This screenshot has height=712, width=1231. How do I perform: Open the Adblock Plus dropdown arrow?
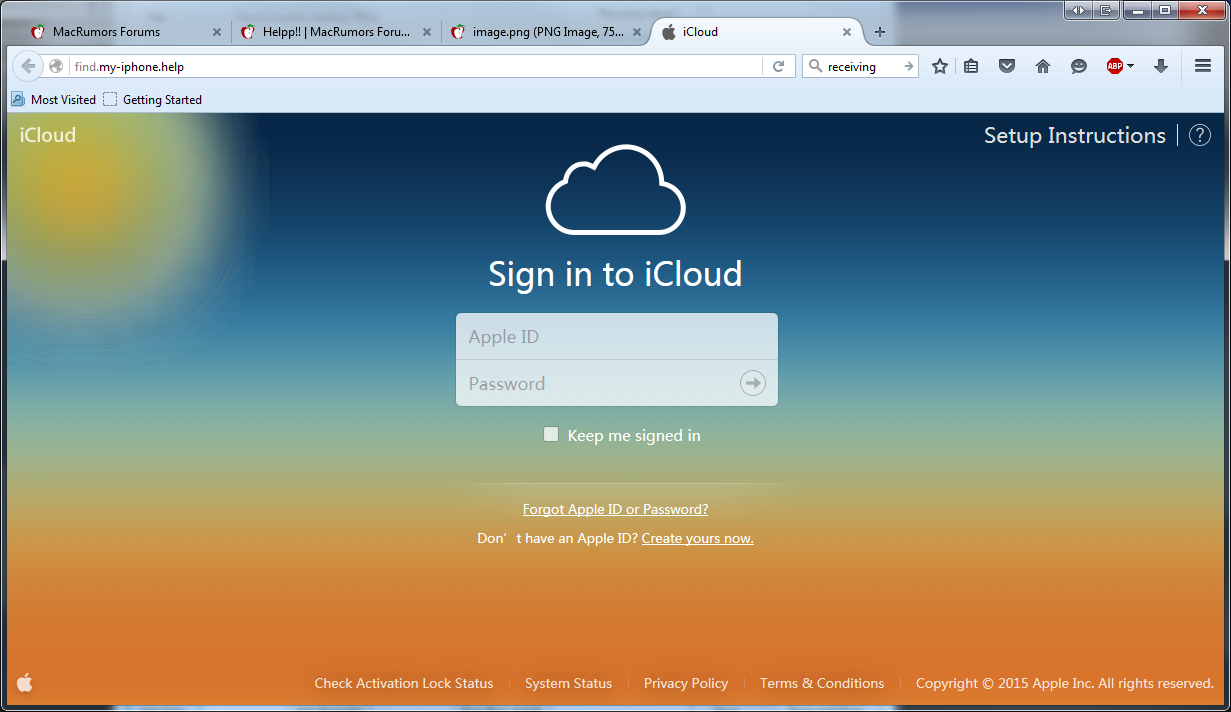[x=1130, y=67]
